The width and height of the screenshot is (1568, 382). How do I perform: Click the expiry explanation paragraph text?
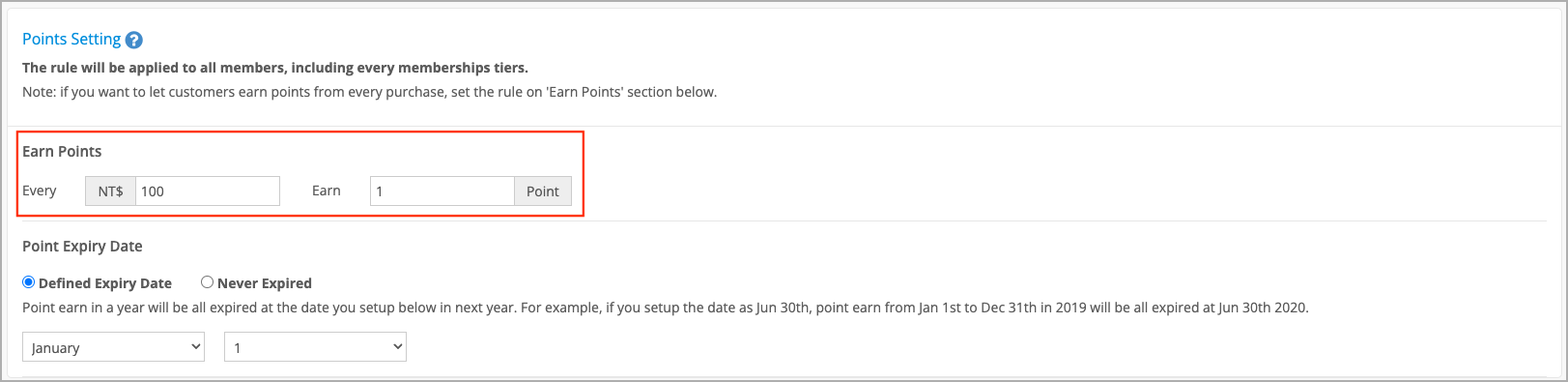pyautogui.click(x=666, y=308)
